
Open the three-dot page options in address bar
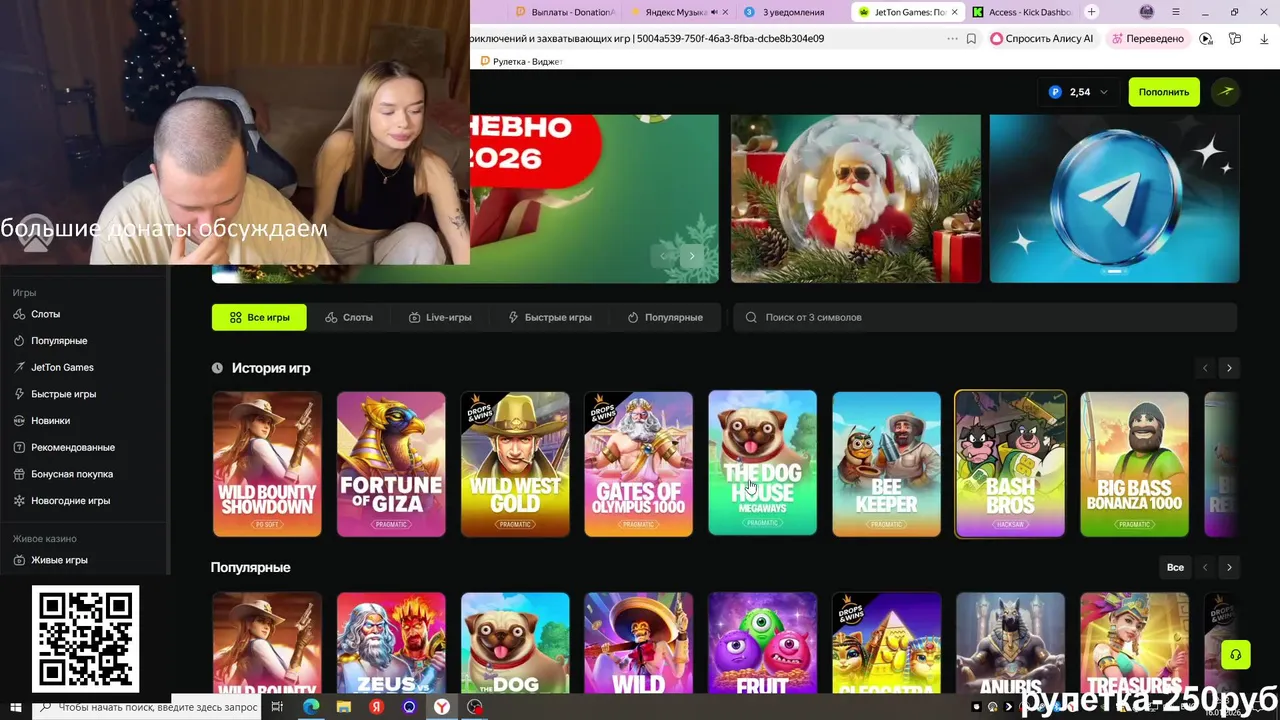pyautogui.click(x=952, y=39)
